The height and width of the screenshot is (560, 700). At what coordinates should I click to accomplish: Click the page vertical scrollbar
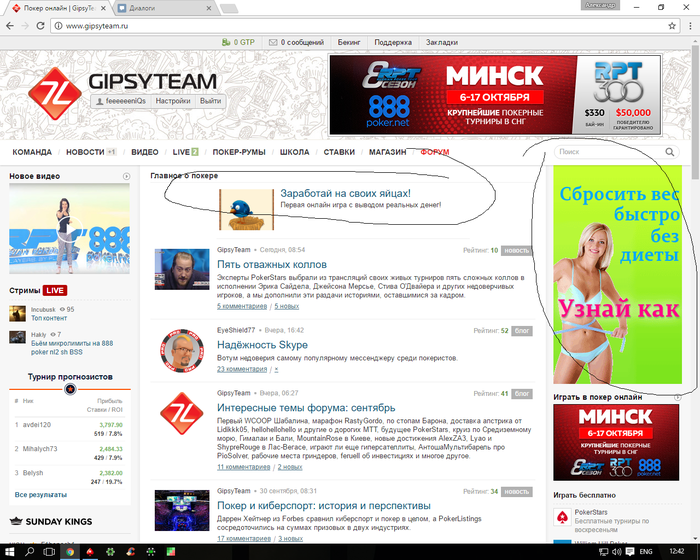click(695, 112)
